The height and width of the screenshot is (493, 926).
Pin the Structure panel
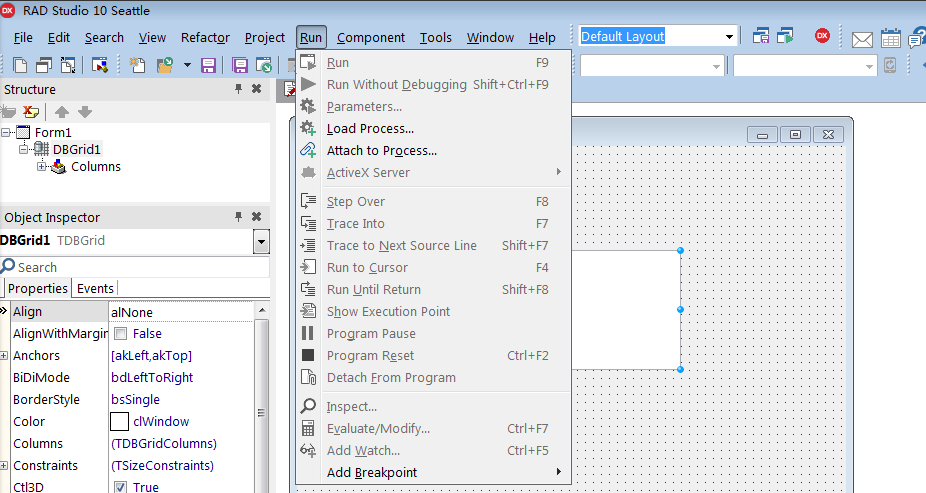(x=239, y=89)
